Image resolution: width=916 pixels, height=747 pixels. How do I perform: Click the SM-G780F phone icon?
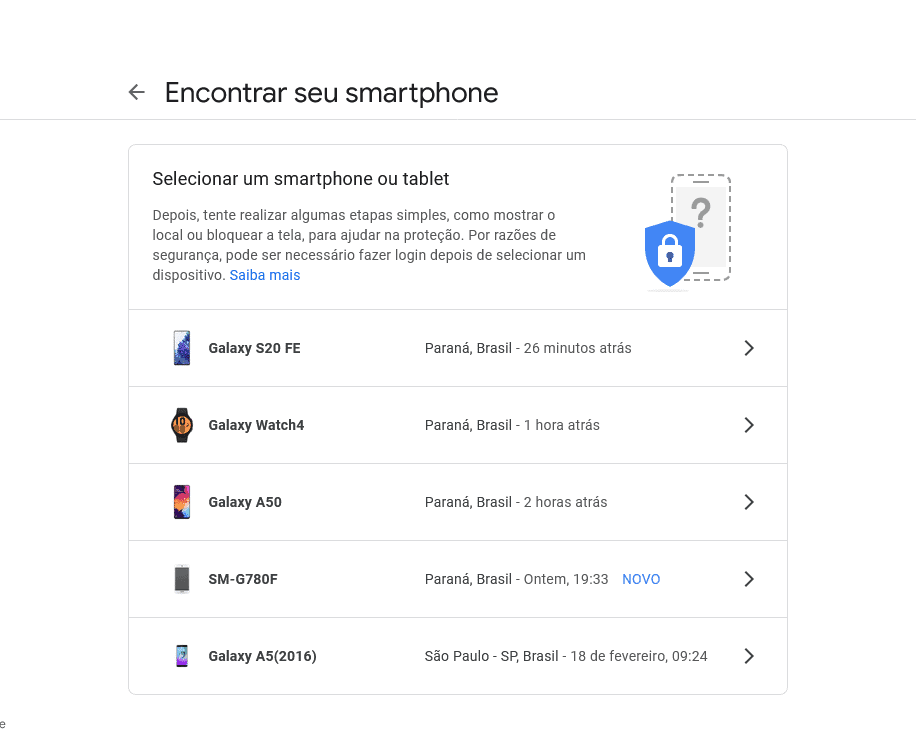click(182, 578)
